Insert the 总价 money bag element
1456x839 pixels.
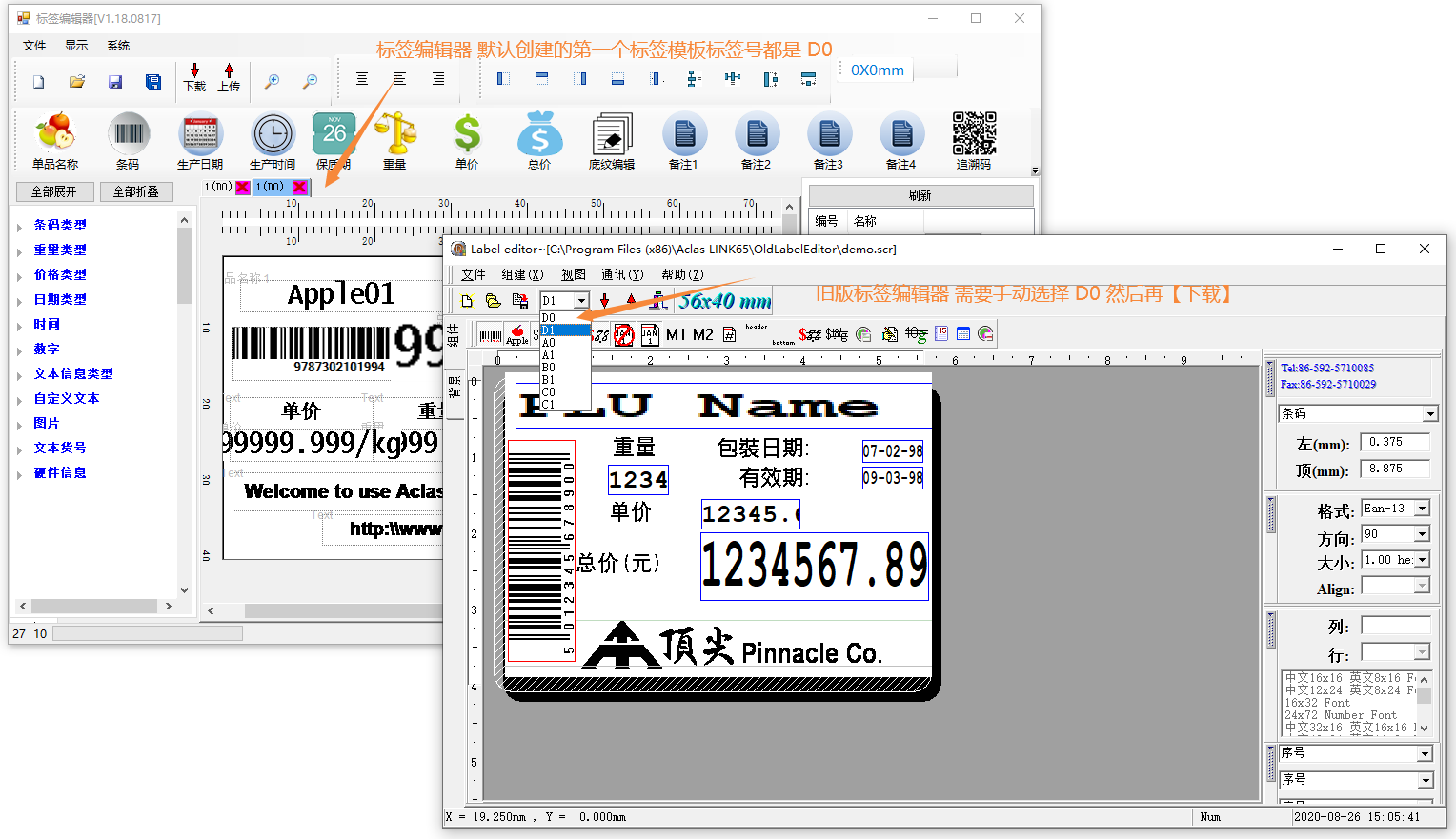(x=539, y=136)
